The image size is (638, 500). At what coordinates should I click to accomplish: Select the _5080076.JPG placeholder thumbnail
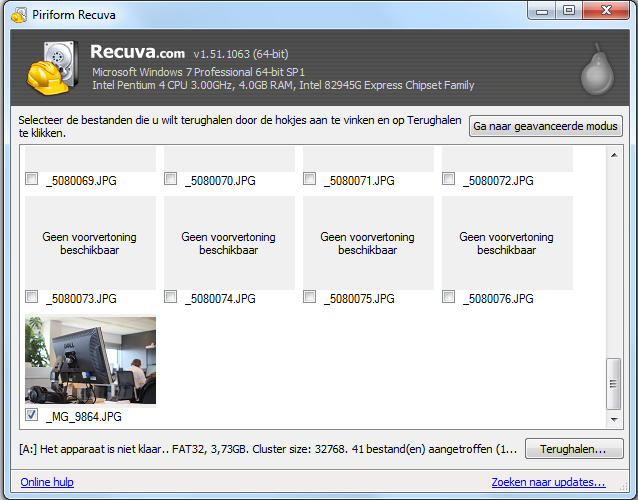tap(507, 243)
